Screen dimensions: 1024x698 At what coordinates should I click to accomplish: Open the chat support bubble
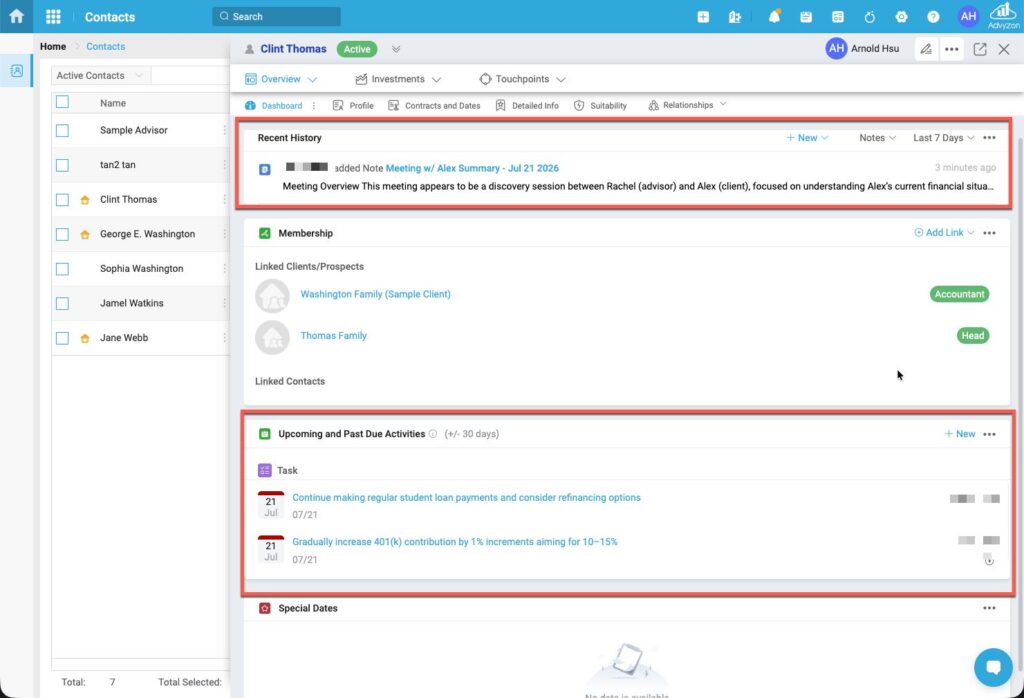click(x=993, y=667)
